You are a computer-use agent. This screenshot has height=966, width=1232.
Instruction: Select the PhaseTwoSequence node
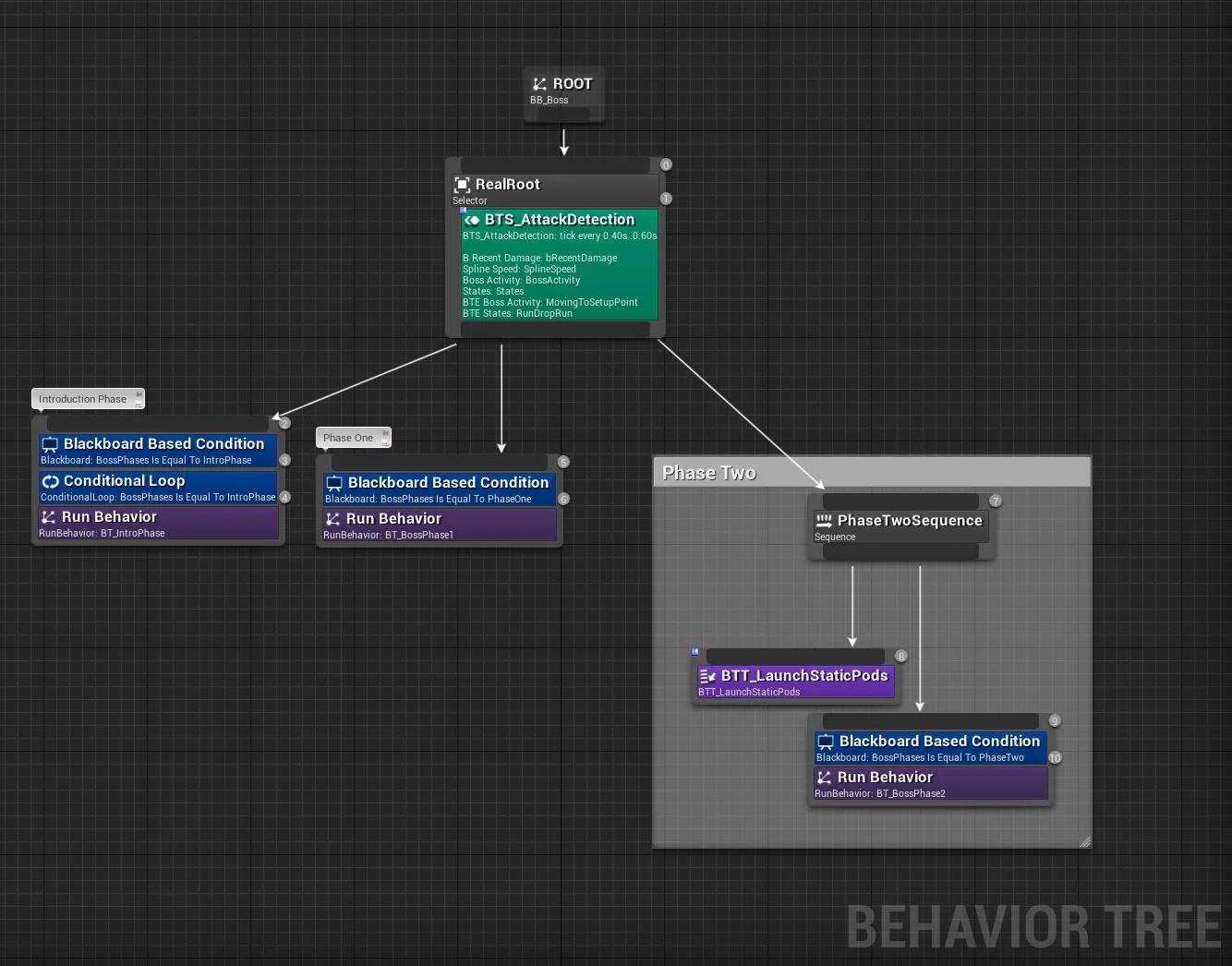pyautogui.click(x=900, y=526)
